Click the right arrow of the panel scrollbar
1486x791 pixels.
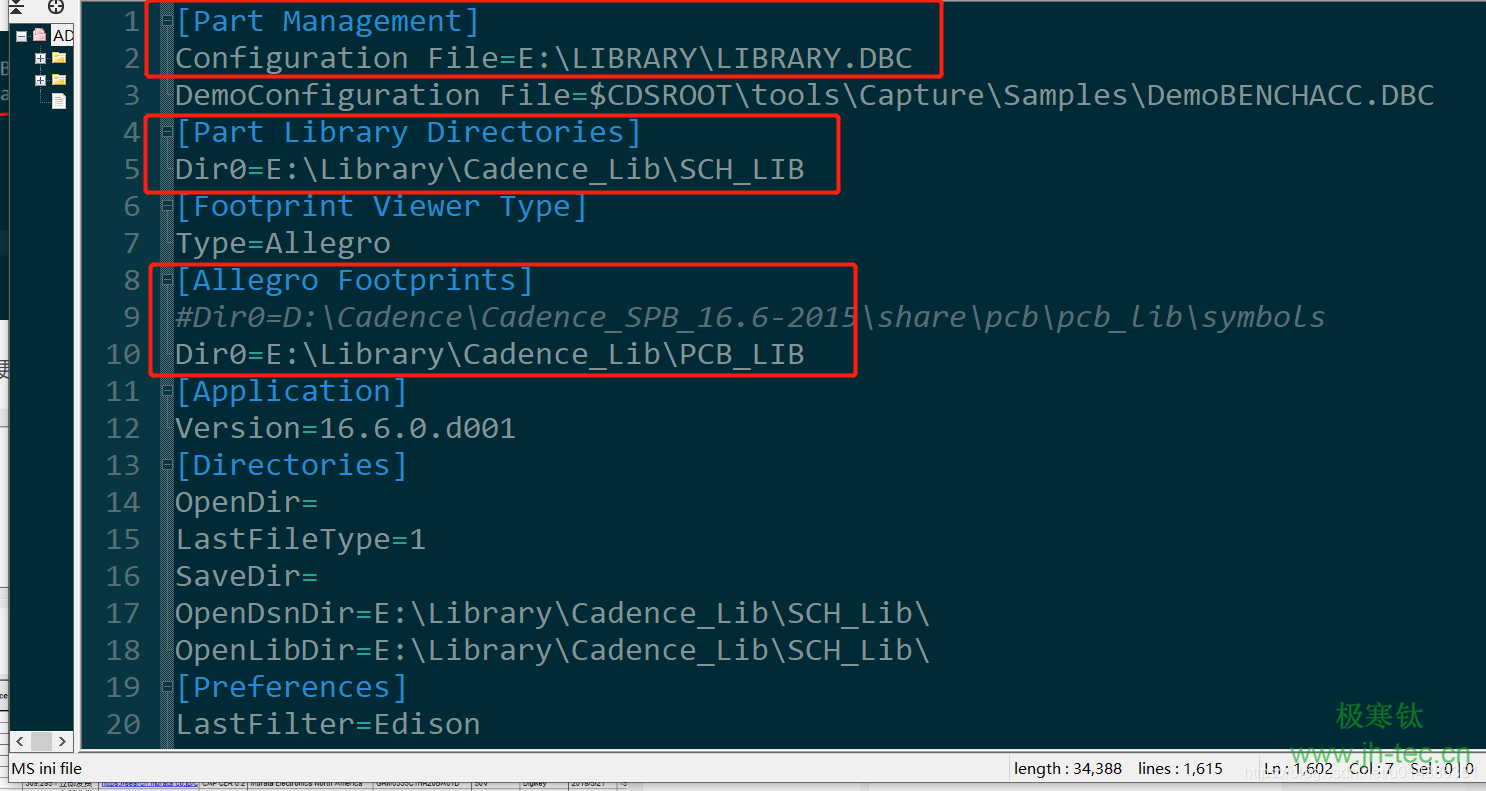[x=62, y=742]
